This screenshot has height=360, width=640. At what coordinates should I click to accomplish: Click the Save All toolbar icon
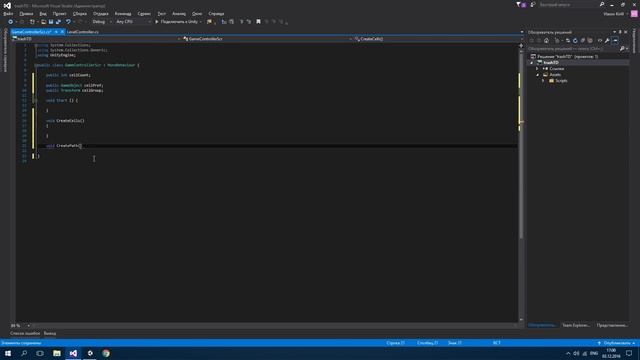pyautogui.click(x=58, y=22)
